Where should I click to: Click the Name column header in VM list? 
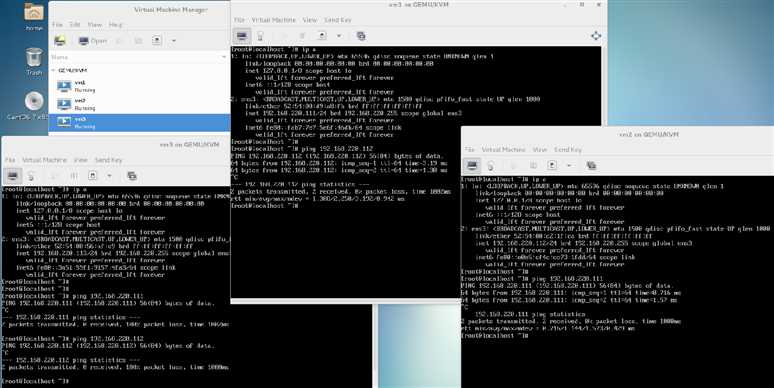point(59,57)
